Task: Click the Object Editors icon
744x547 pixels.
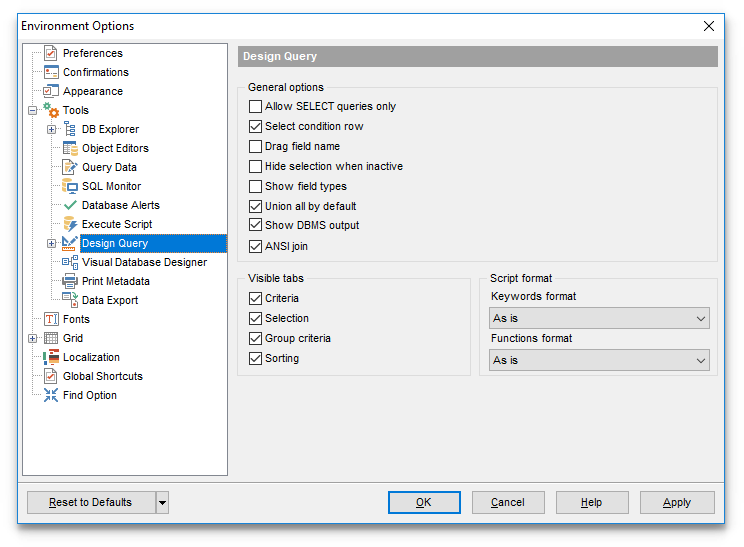Action: click(x=70, y=148)
